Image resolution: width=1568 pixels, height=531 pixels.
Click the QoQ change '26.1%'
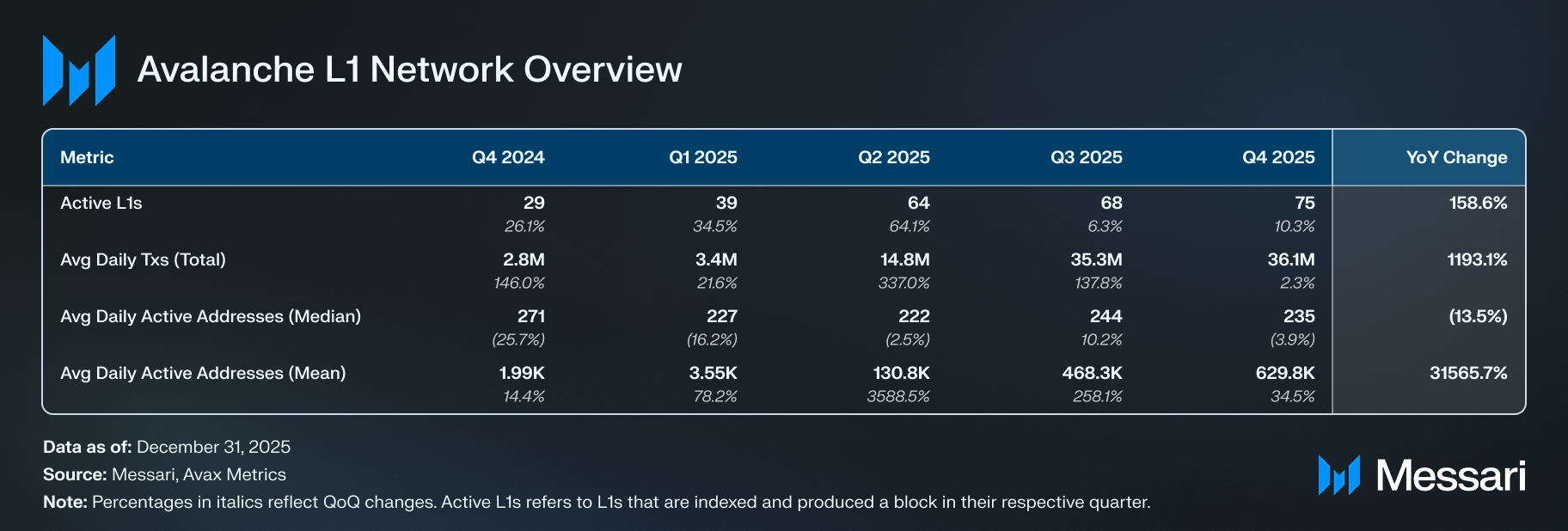(524, 226)
